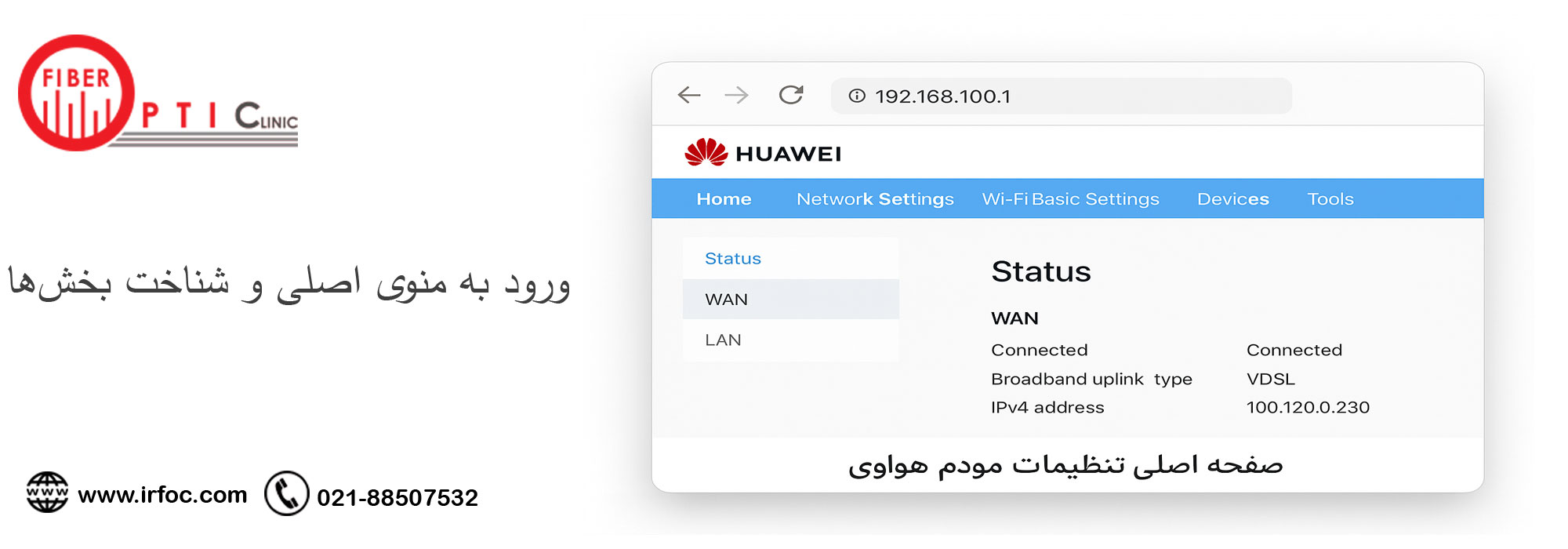Open the www.irfoc.com link
Screen dimensions: 1568x549
tap(162, 495)
